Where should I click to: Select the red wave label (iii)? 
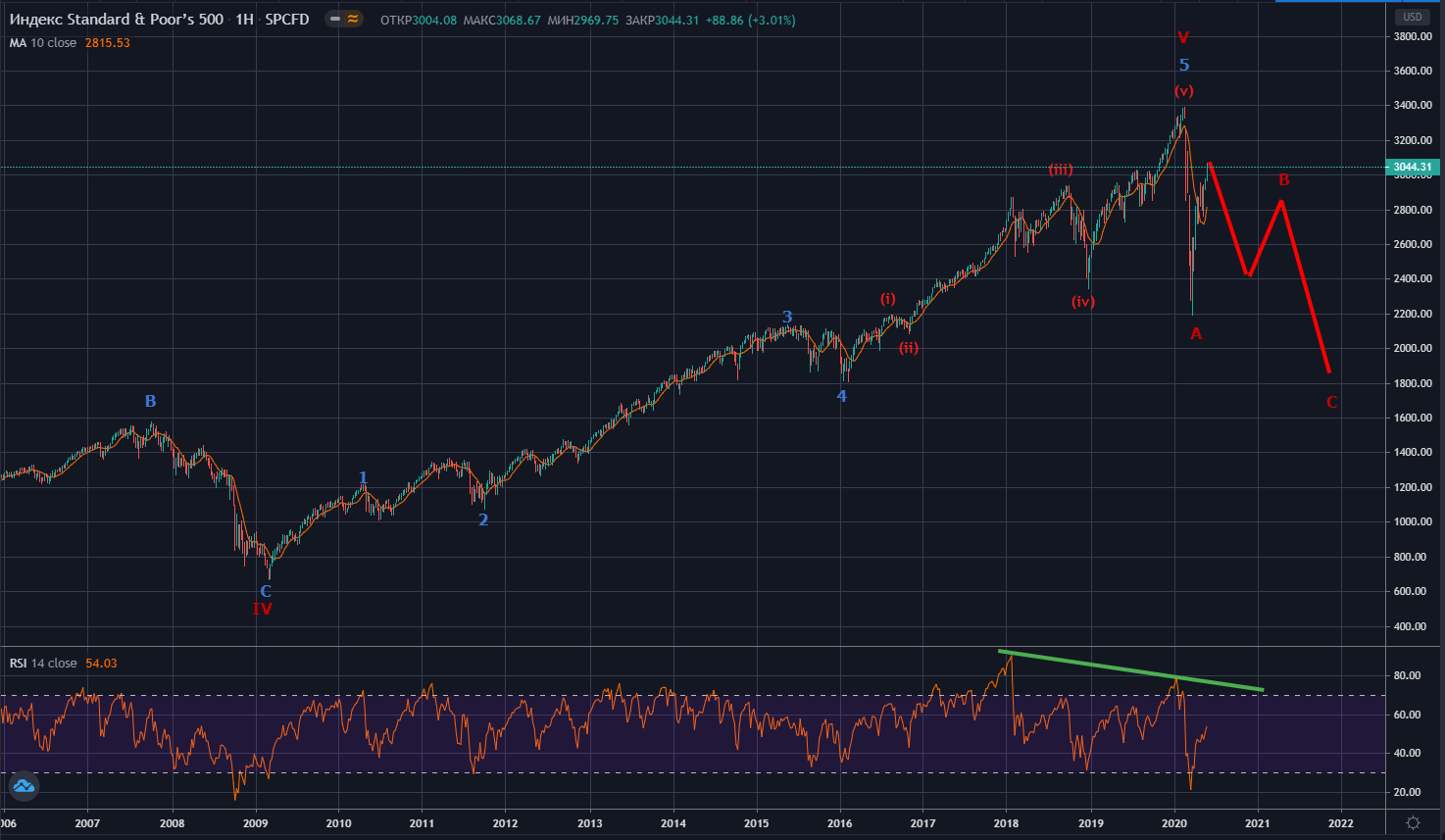tap(1061, 170)
